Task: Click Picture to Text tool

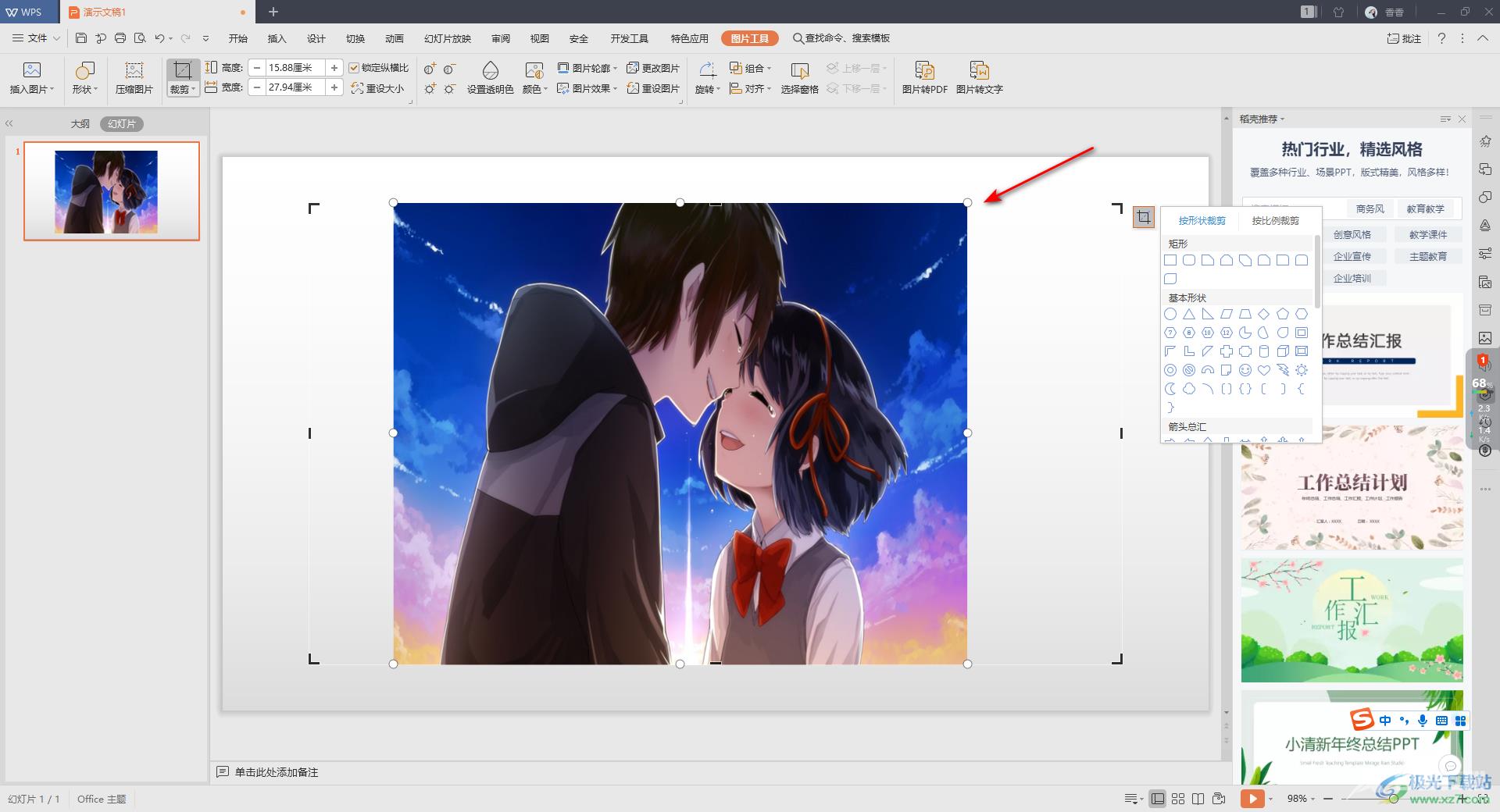Action: click(979, 78)
